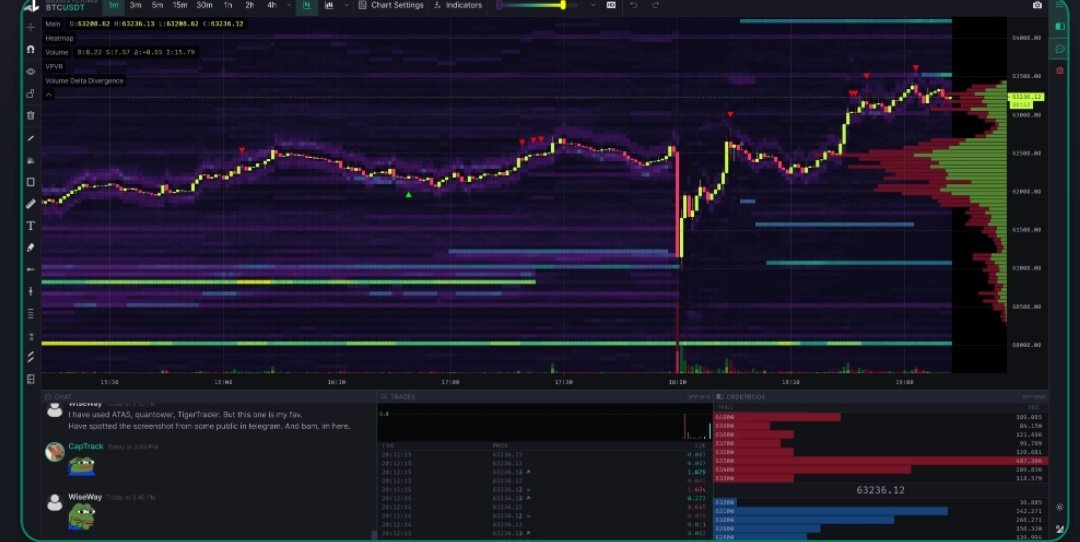The height and width of the screenshot is (542, 1080).
Task: Switch to the 1h timeframe
Action: (x=227, y=6)
